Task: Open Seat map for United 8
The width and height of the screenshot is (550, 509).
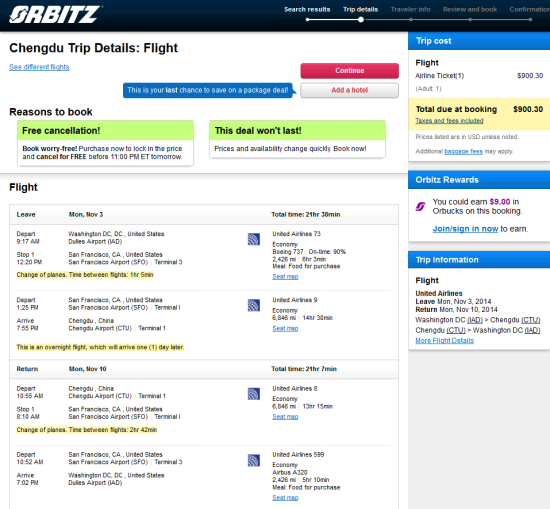Action: click(x=285, y=417)
